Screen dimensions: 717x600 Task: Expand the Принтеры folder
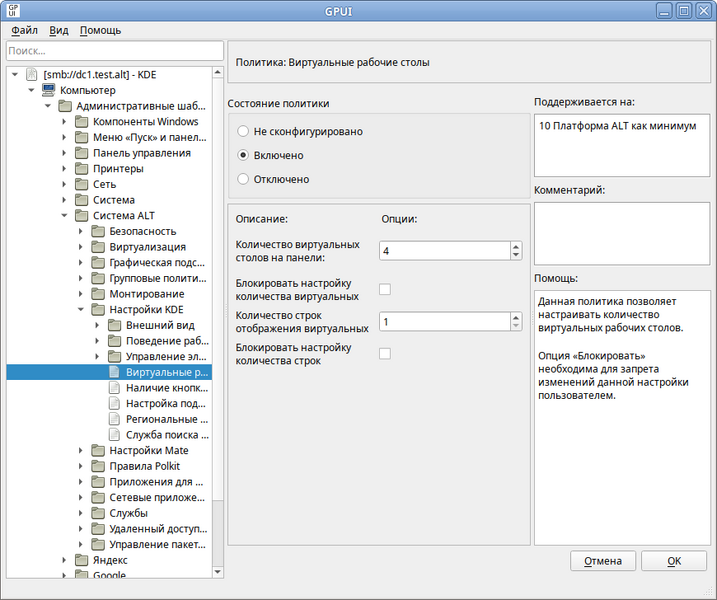(64, 168)
